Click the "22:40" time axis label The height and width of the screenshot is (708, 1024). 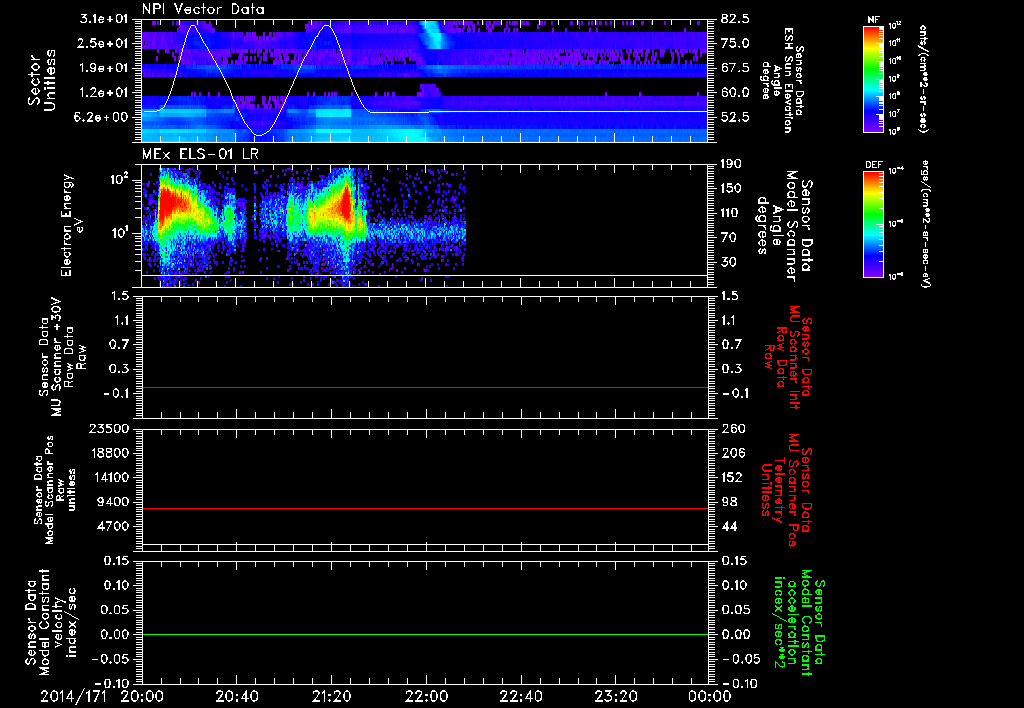[520, 696]
